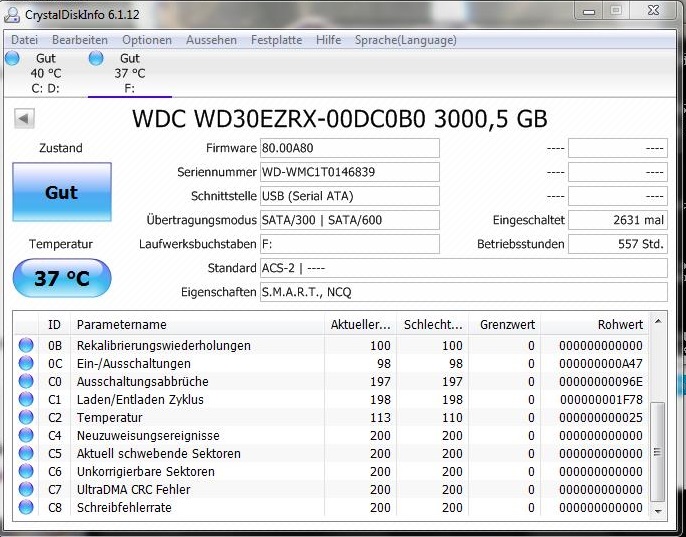Click the scrollbar down arrow
The width and height of the screenshot is (686, 537).
pyautogui.click(x=658, y=510)
